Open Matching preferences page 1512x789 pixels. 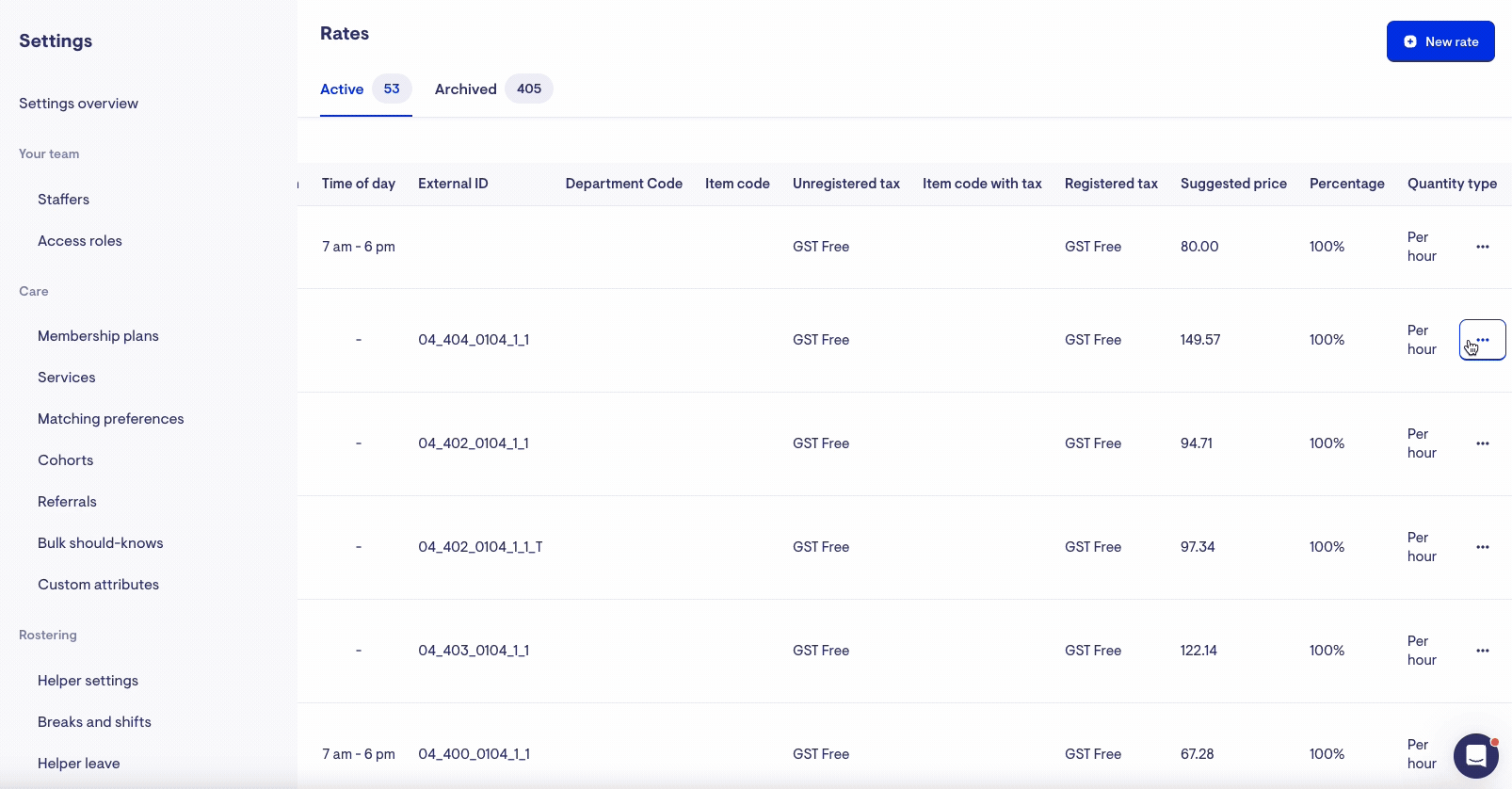110,419
